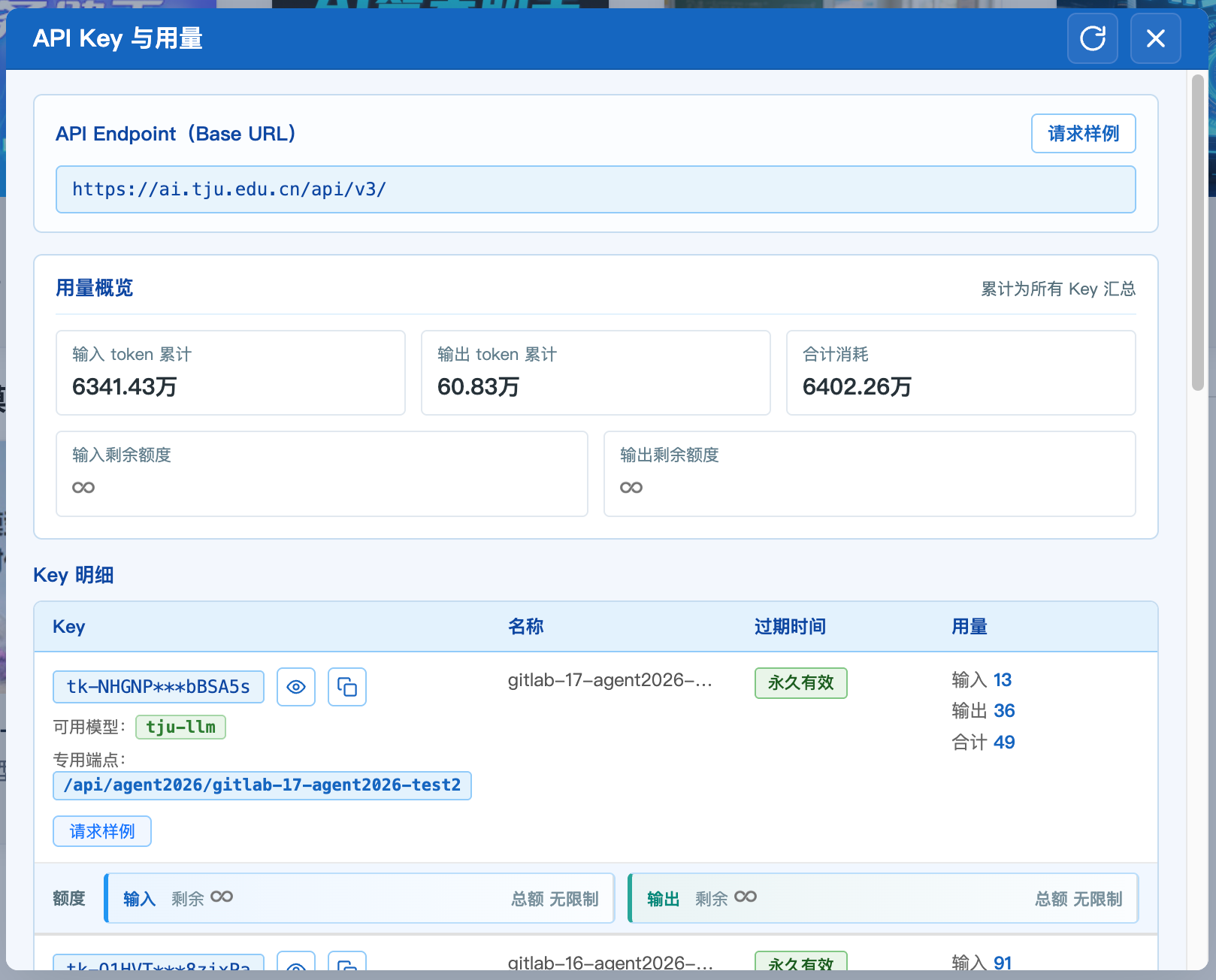Viewport: 1216px width, 980px height.
Task: Click the gitlab-17-agent2026 key name
Action: (x=610, y=680)
